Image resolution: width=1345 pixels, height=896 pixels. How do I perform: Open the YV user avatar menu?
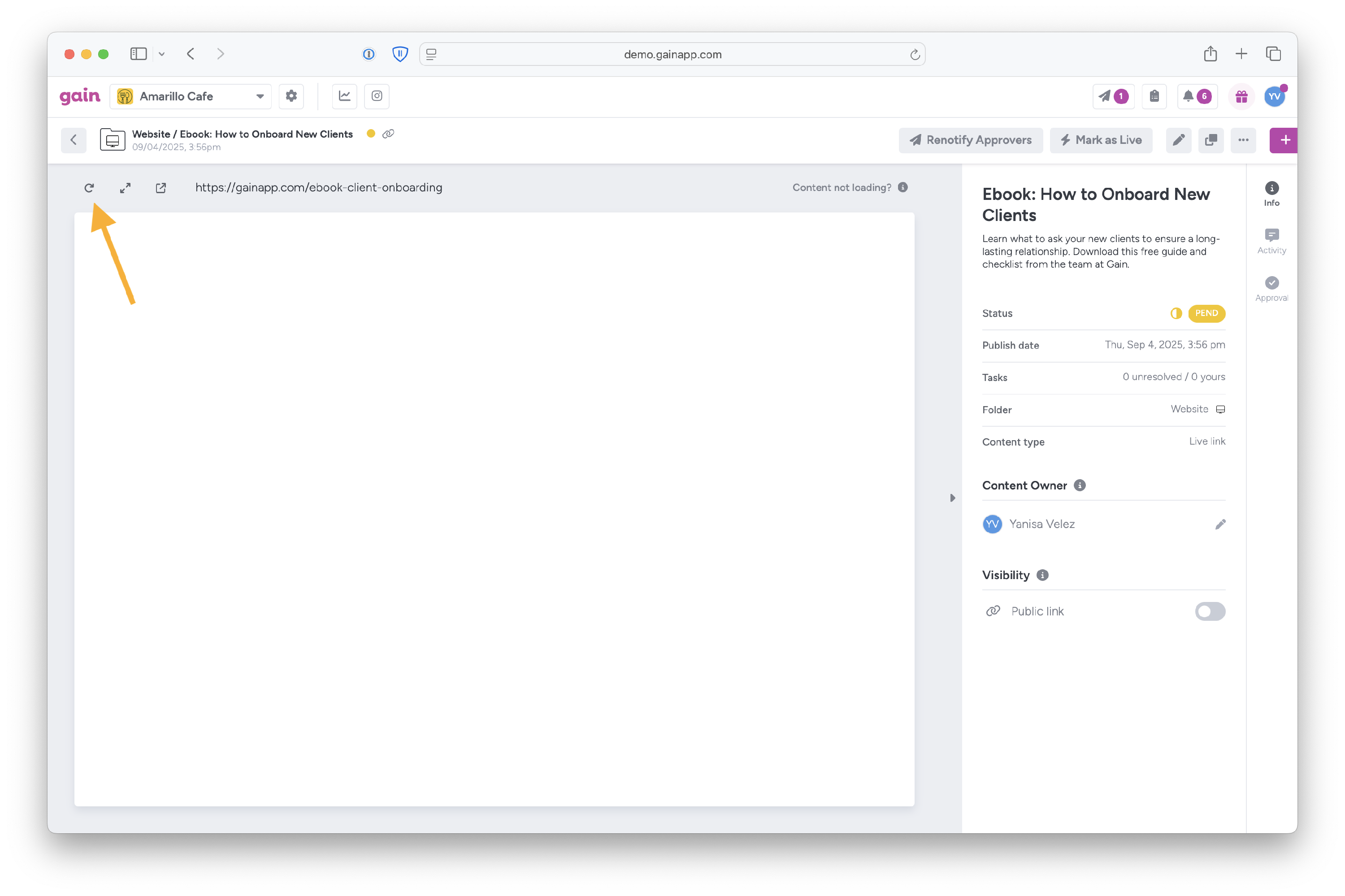(x=1275, y=96)
